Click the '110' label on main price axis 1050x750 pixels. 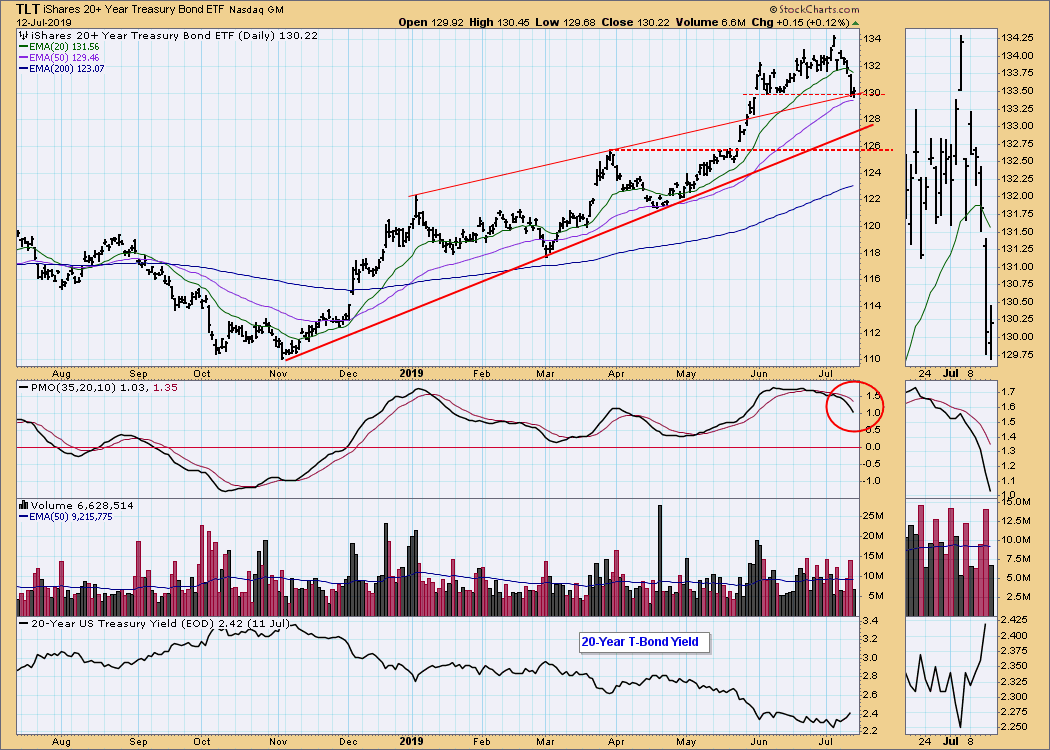[x=872, y=359]
